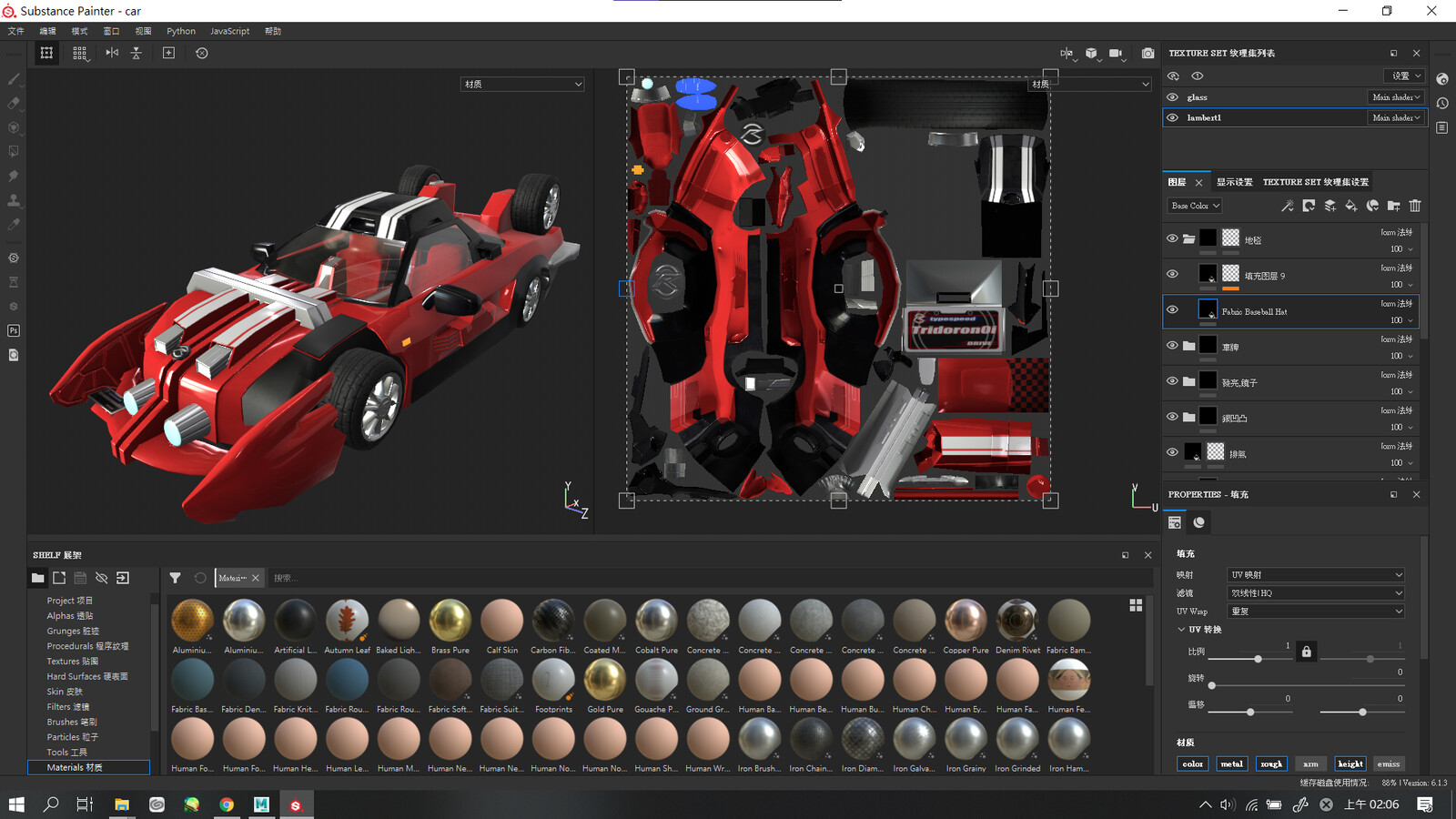
Task: Select the Polygon Fill tool
Action: pos(14,152)
